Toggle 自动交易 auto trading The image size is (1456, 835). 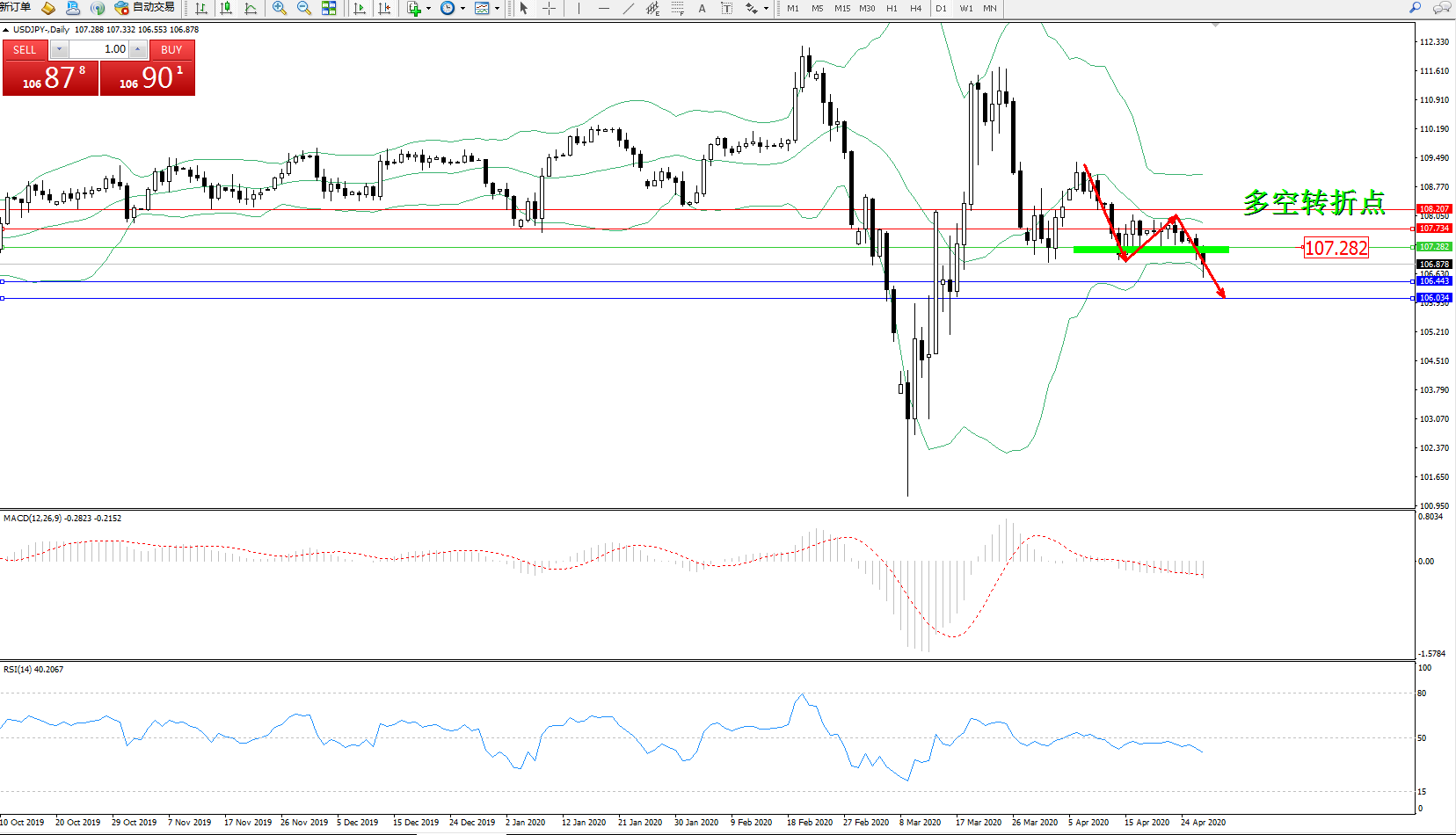click(145, 8)
